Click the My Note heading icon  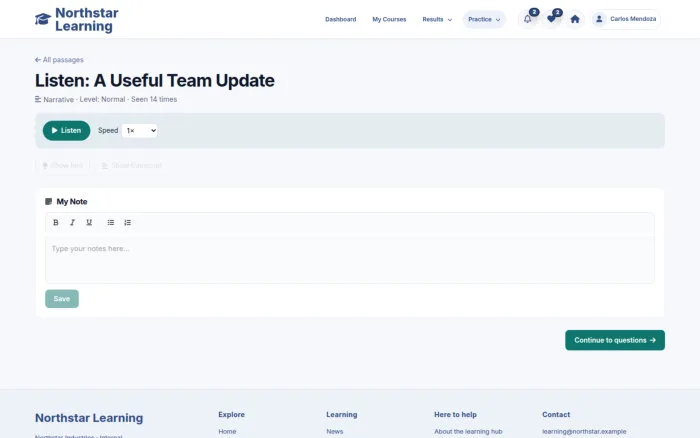(49, 201)
